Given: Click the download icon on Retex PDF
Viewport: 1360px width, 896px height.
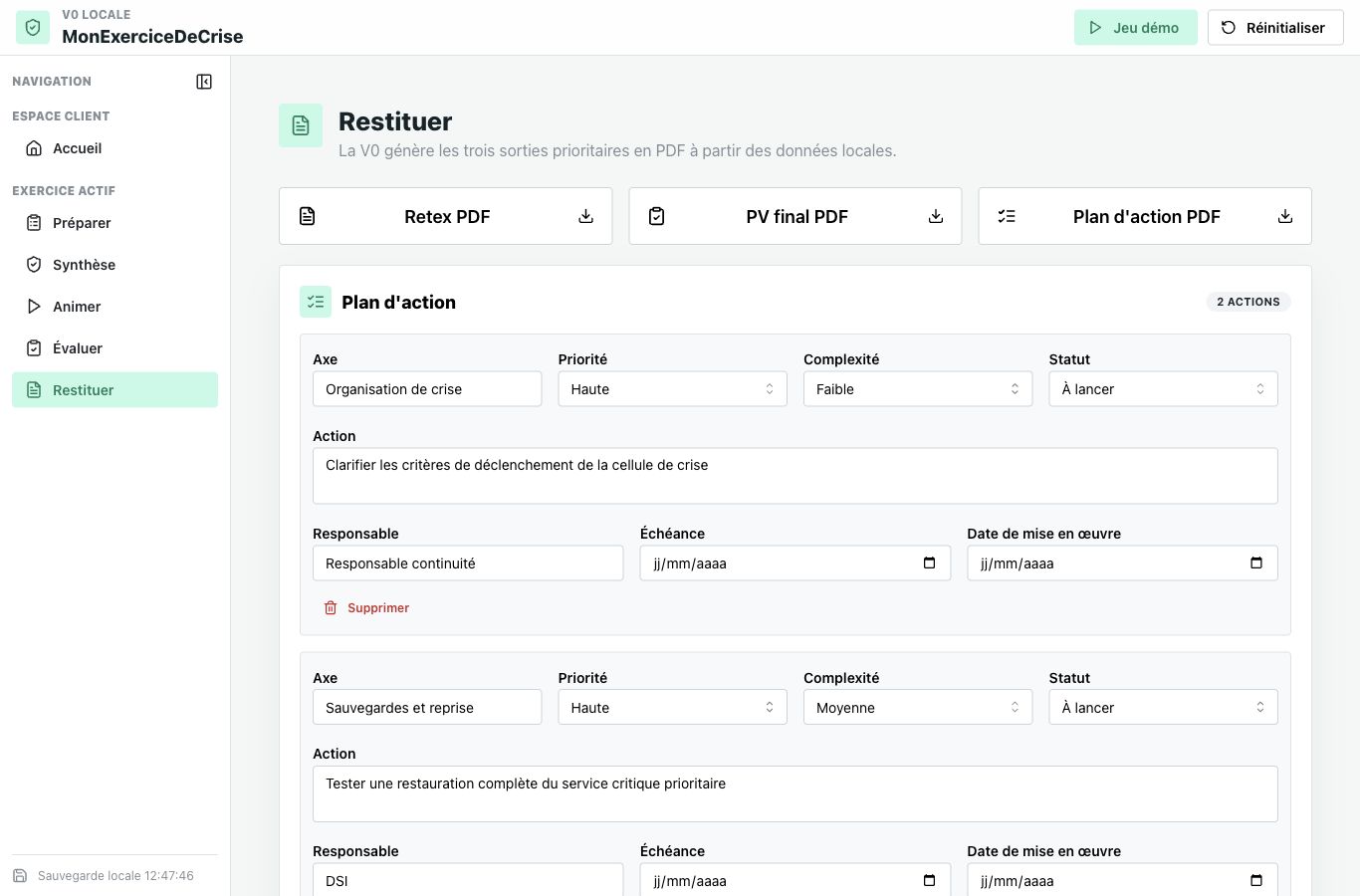Looking at the screenshot, I should 586,216.
